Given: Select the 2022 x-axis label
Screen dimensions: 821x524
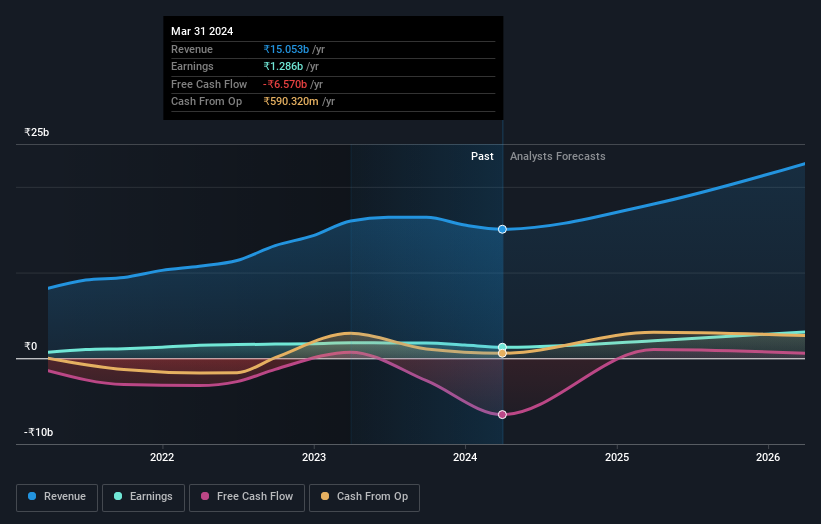Looking at the screenshot, I should tap(162, 457).
